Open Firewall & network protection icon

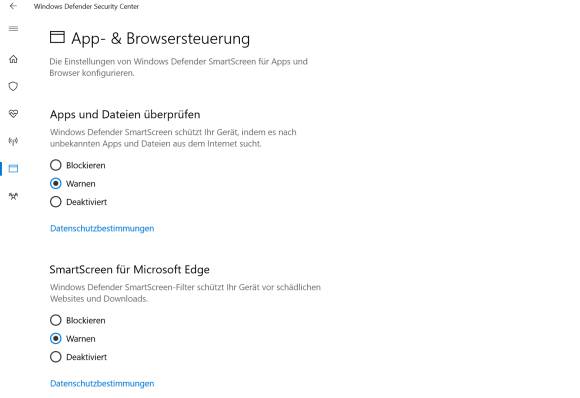(x=13, y=141)
